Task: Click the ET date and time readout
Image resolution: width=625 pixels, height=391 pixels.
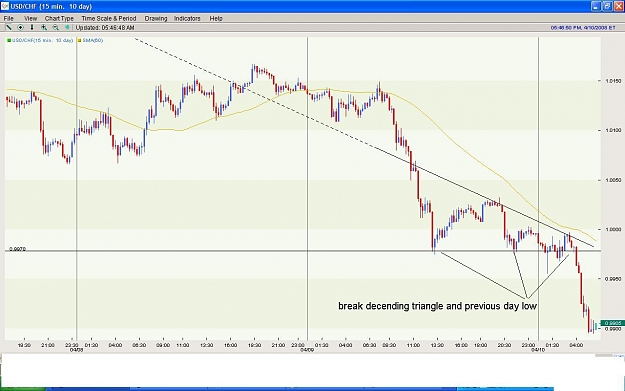Action: 583,28
